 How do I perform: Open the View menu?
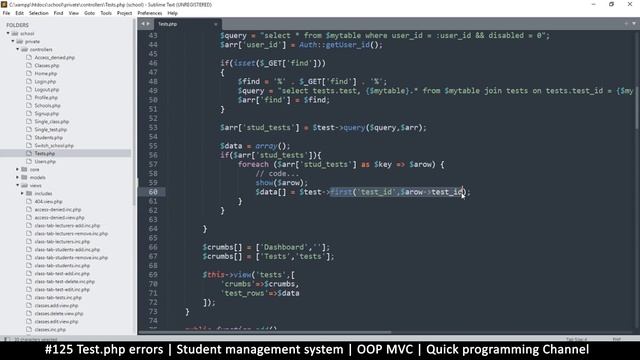coord(73,13)
